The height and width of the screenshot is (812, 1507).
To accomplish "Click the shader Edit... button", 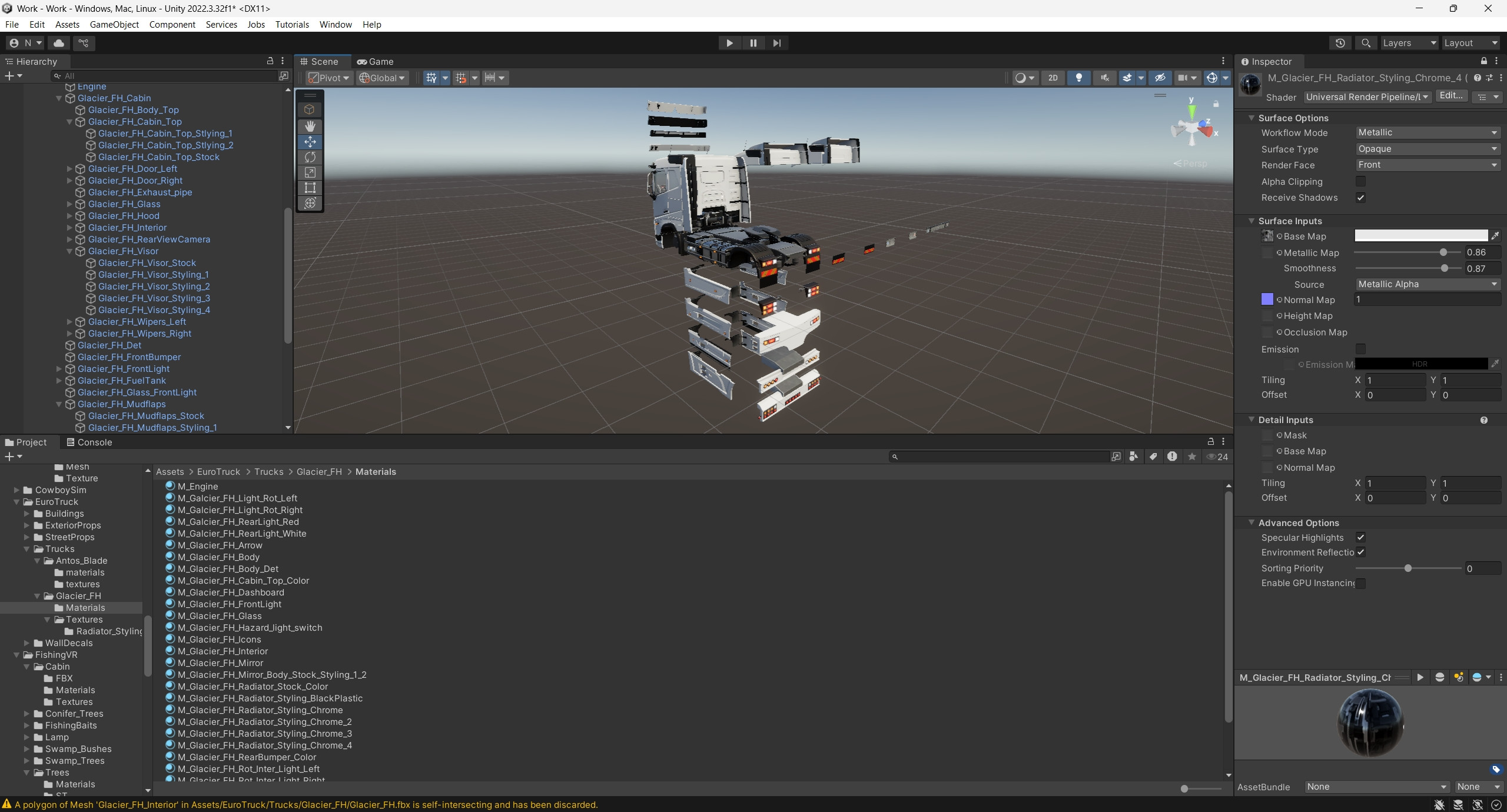I will click(1450, 96).
